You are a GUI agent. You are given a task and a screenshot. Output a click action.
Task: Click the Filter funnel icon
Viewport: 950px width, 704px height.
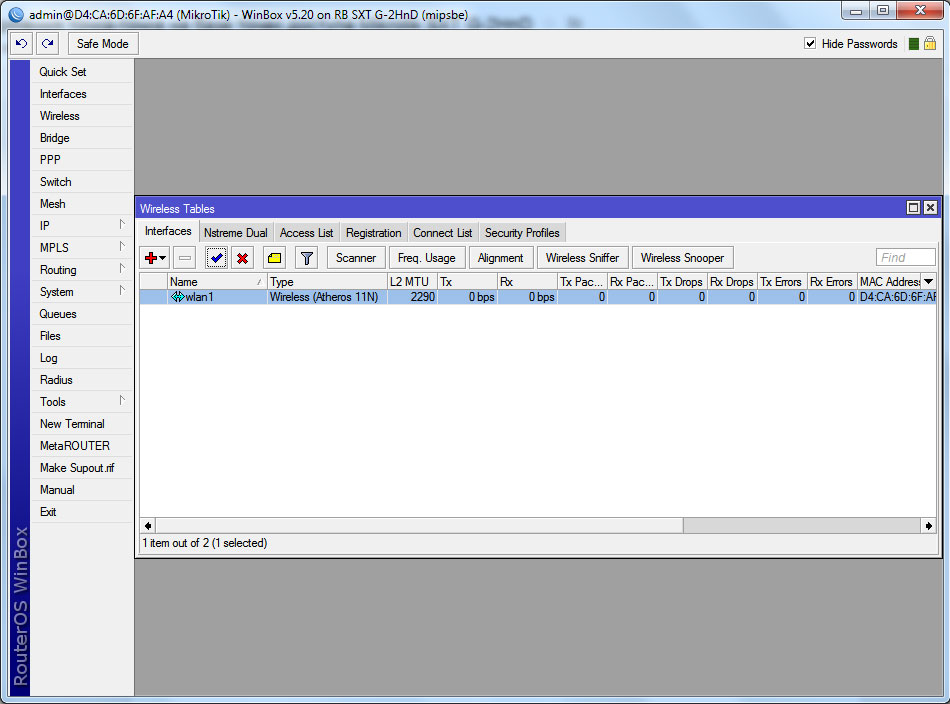[x=307, y=258]
